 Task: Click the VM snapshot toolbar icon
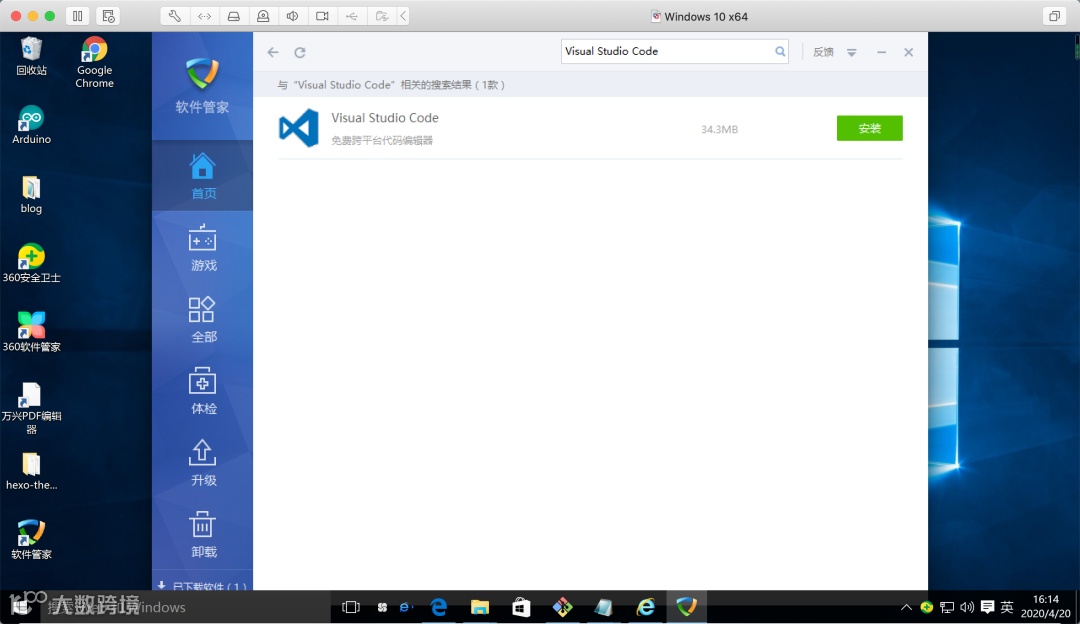108,16
